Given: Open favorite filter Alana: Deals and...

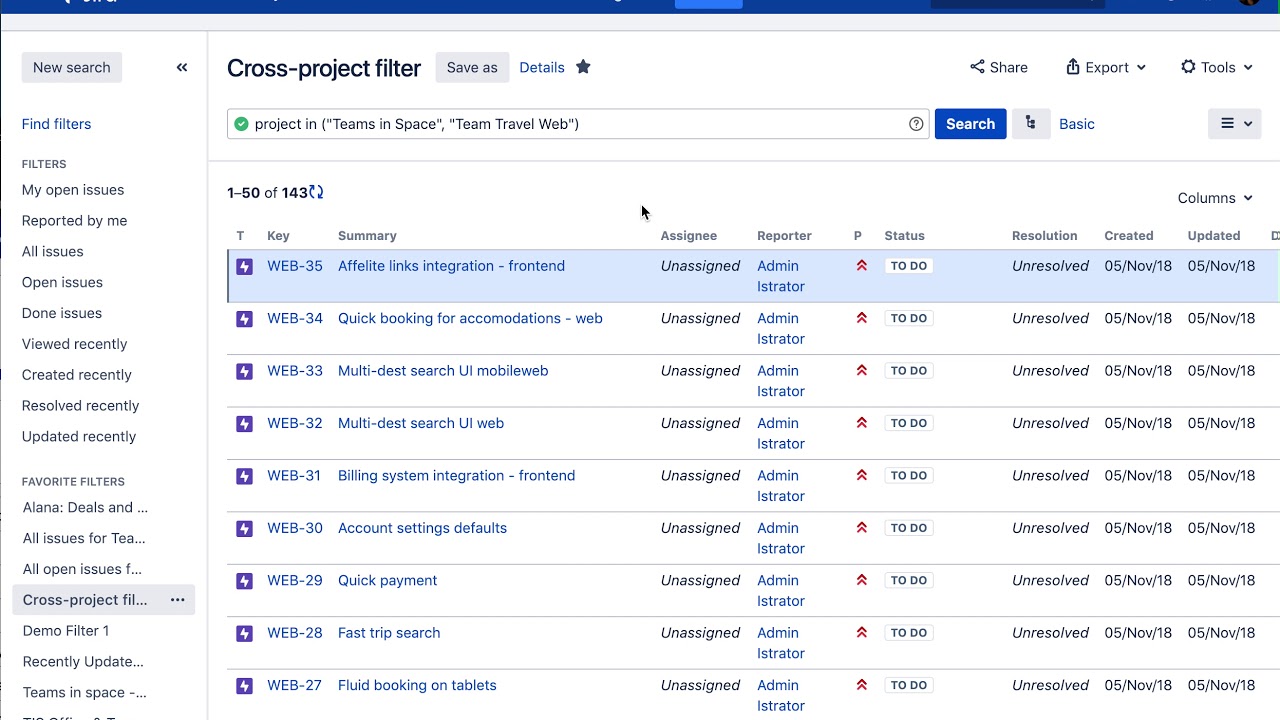Looking at the screenshot, I should [85, 507].
